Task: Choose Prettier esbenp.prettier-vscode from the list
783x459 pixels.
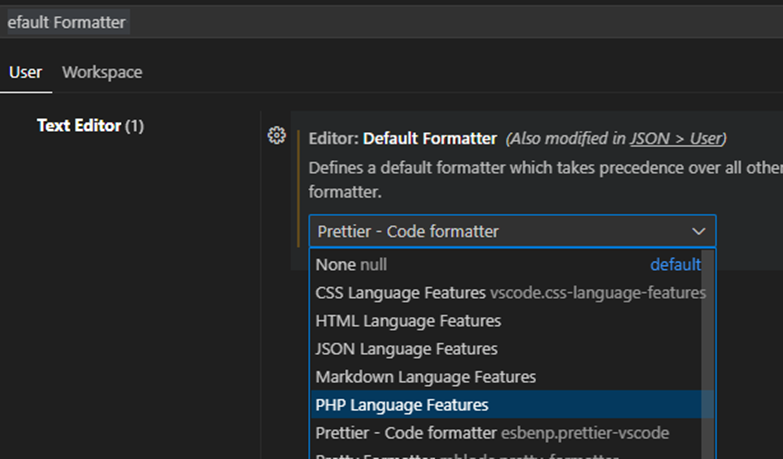Action: [x=492, y=433]
